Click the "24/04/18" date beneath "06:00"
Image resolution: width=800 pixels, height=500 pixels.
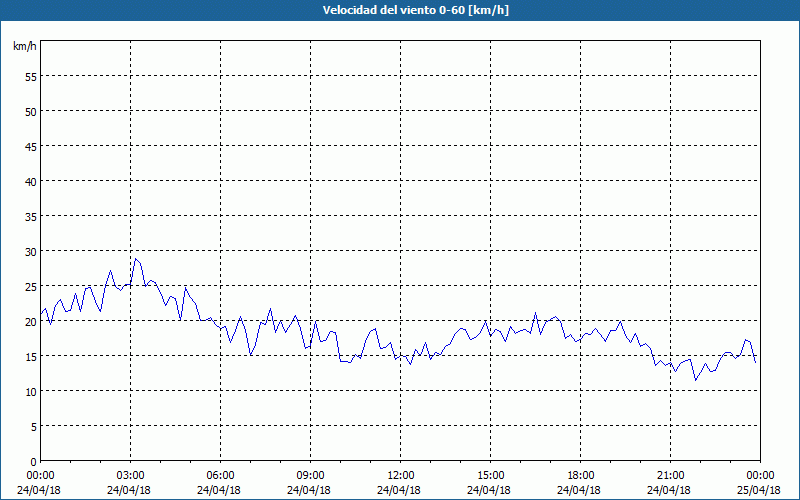coord(219,490)
